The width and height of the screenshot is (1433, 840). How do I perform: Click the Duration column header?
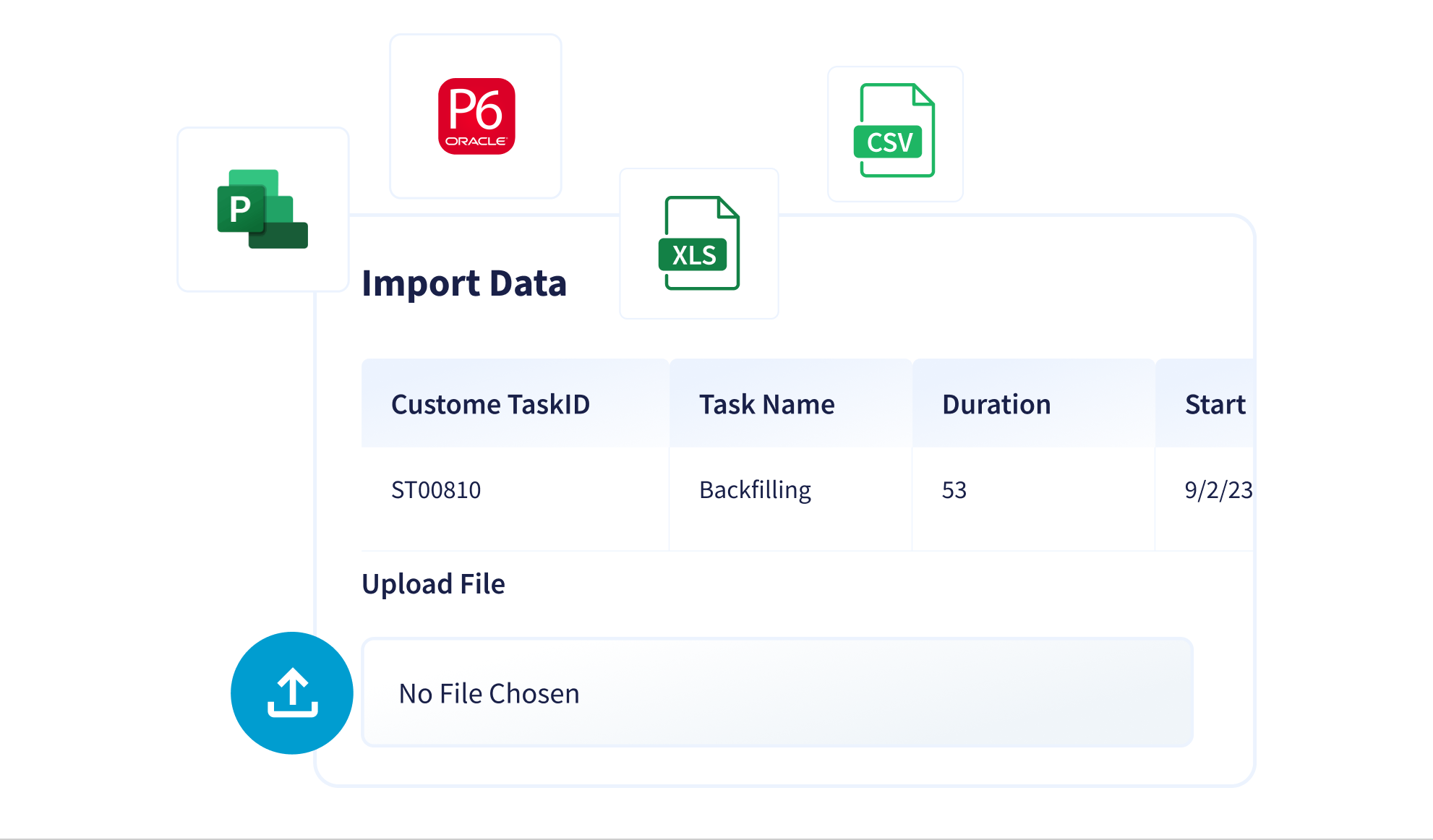pos(996,404)
